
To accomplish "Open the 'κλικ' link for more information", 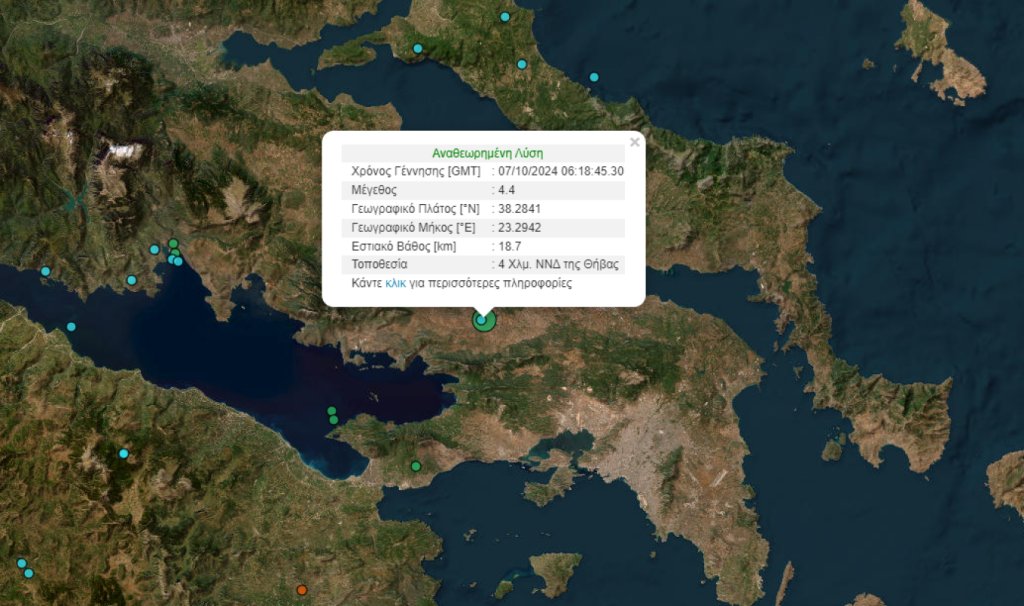I will [x=395, y=284].
